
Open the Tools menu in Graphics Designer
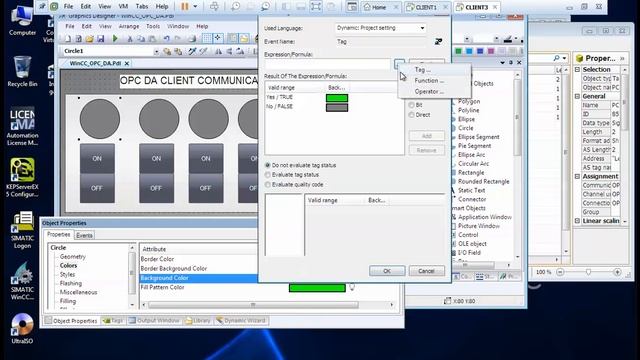pyautogui.click(x=153, y=26)
